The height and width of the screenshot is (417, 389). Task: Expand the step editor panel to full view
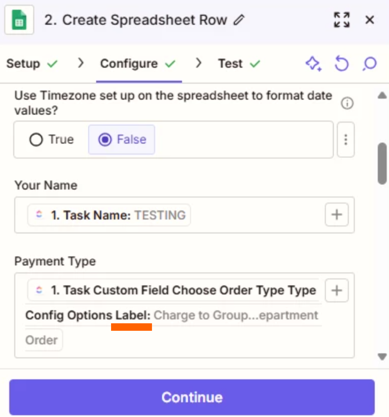[342, 20]
